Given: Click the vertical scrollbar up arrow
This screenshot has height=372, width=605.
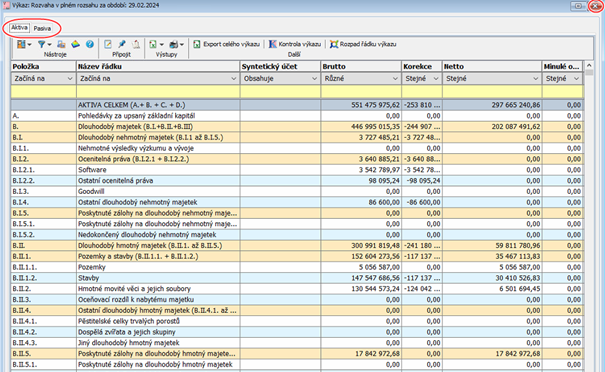Looking at the screenshot, I should (589, 65).
